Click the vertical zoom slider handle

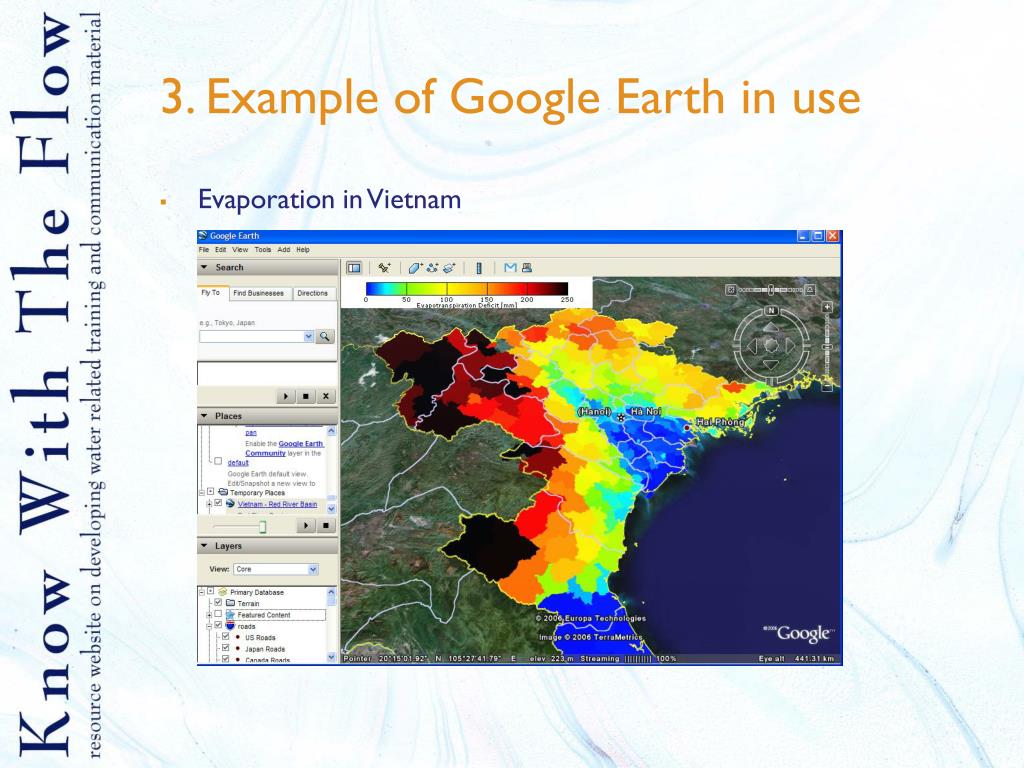(827, 347)
